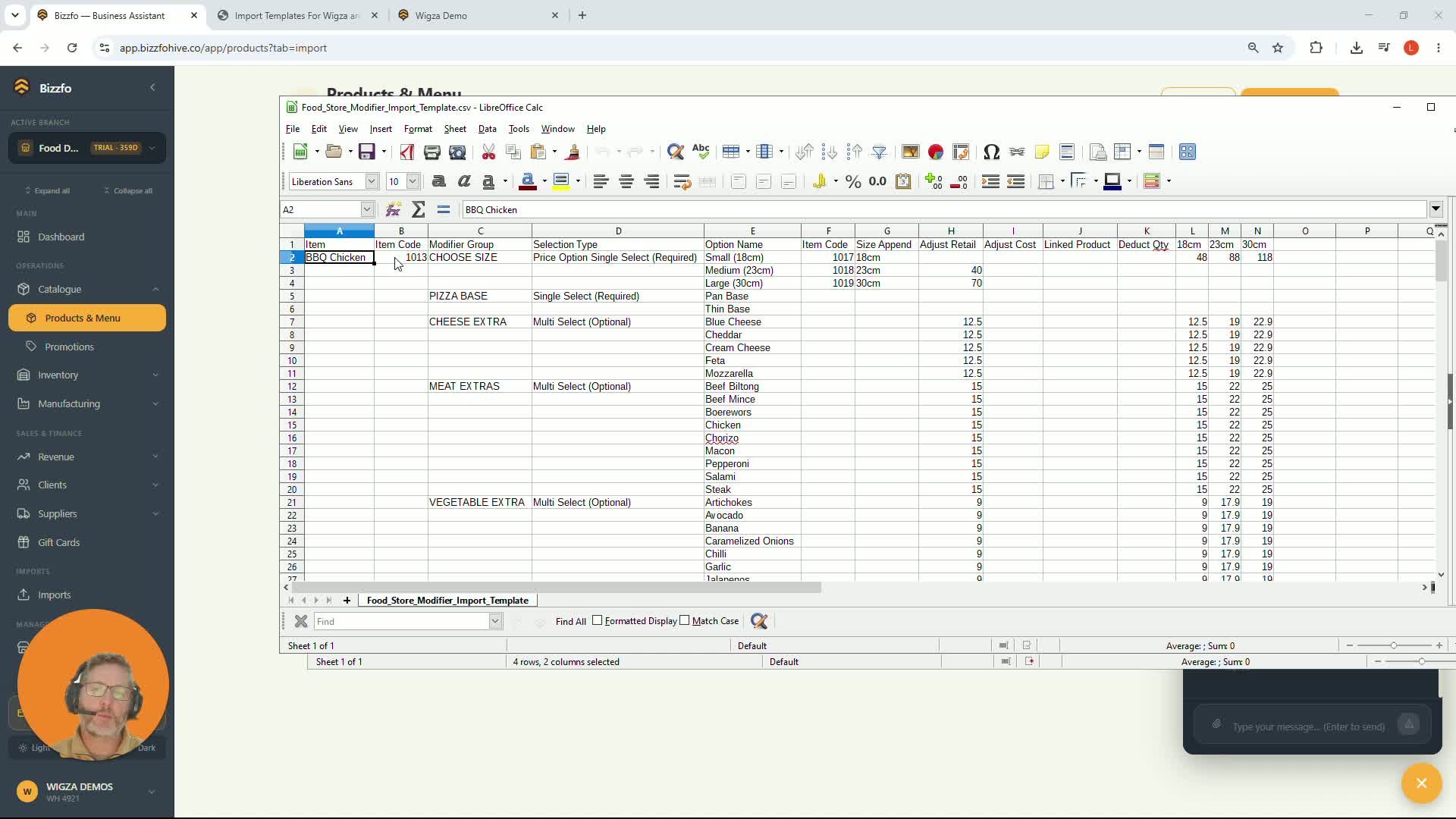
Task: Open the Format menu
Action: tap(418, 129)
